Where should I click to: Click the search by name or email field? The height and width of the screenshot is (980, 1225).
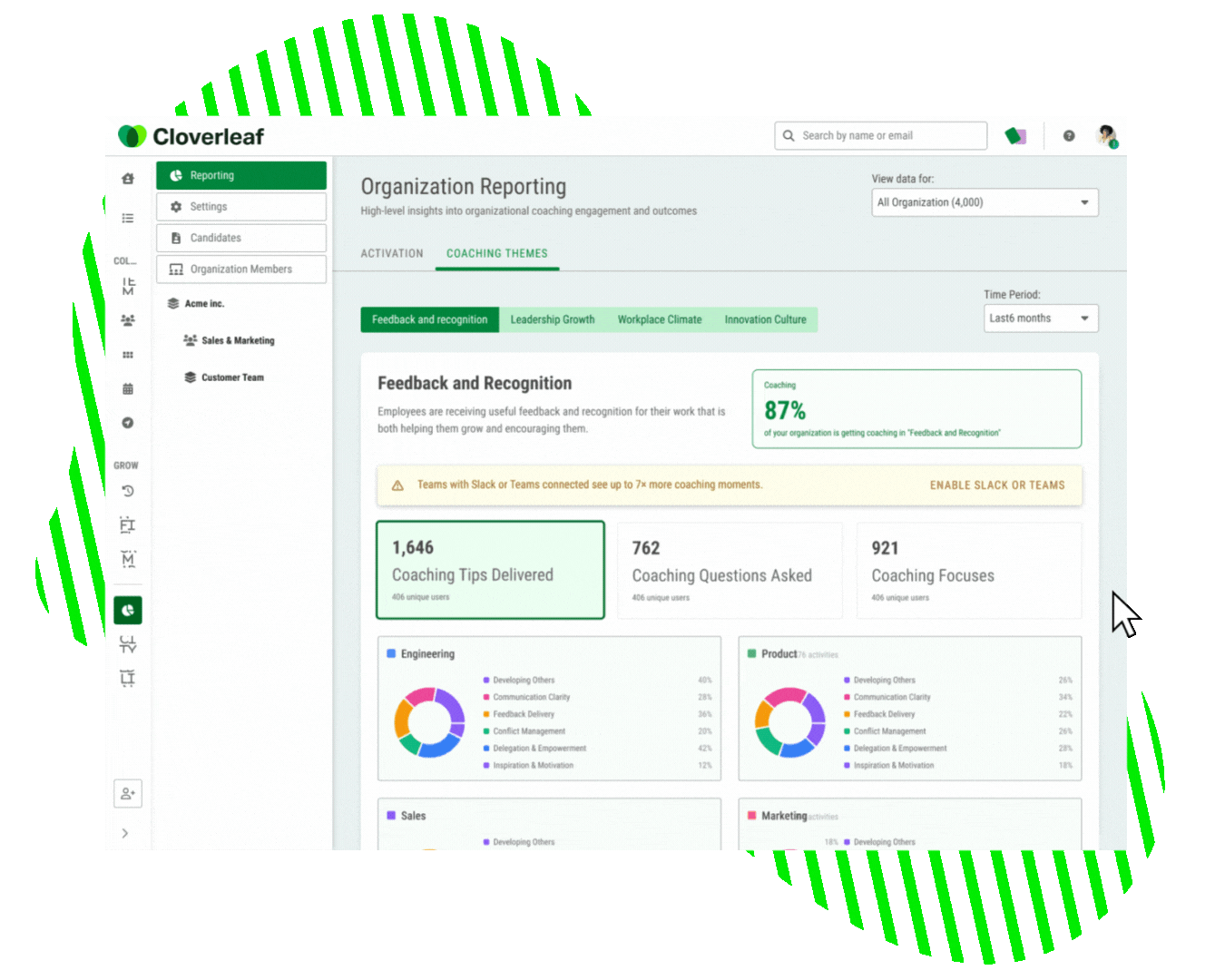coord(880,135)
